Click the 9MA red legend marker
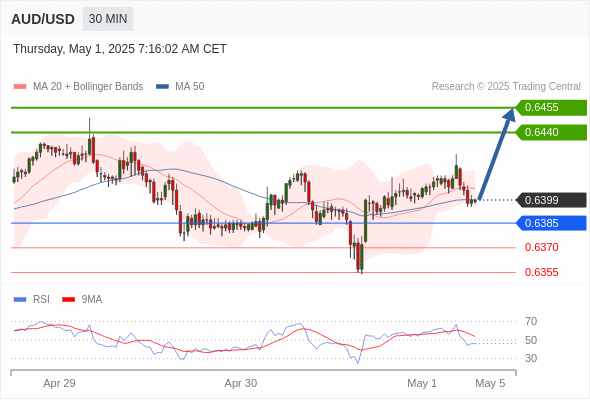590x400 pixels. (x=68, y=300)
